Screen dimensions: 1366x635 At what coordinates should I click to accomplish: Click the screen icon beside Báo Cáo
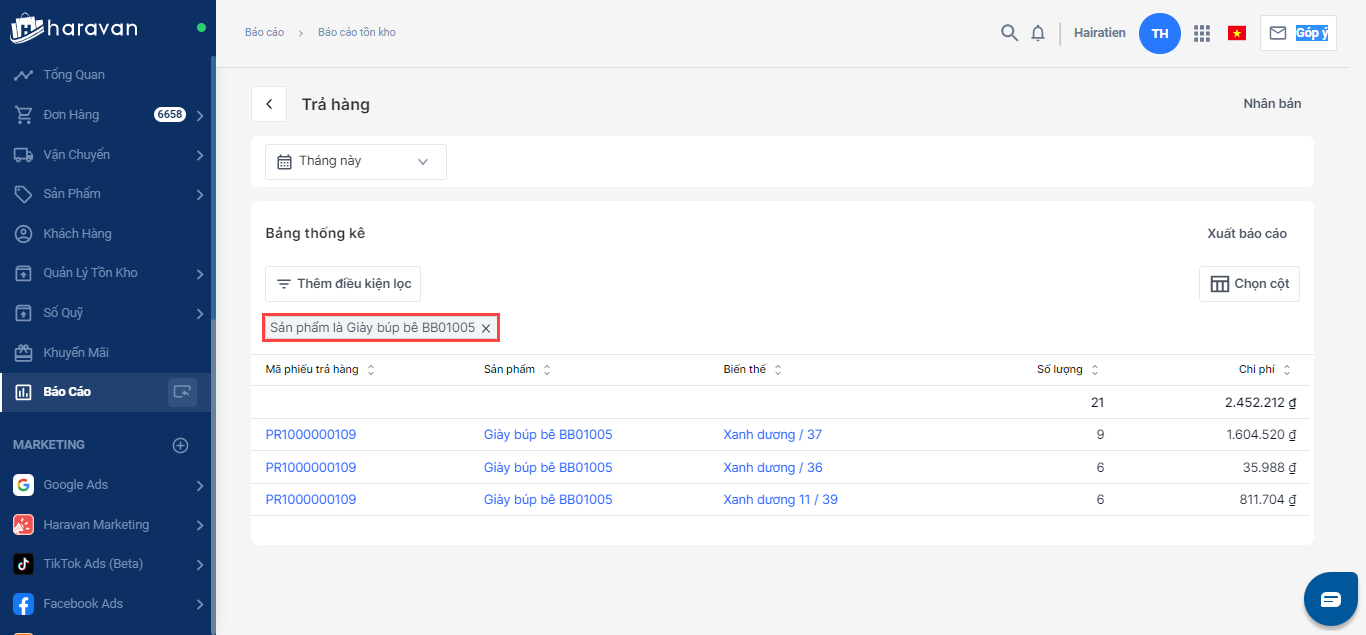[182, 392]
